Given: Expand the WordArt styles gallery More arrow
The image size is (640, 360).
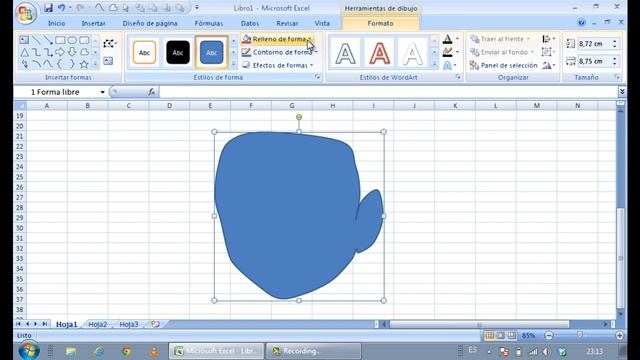Looking at the screenshot, I should point(434,64).
